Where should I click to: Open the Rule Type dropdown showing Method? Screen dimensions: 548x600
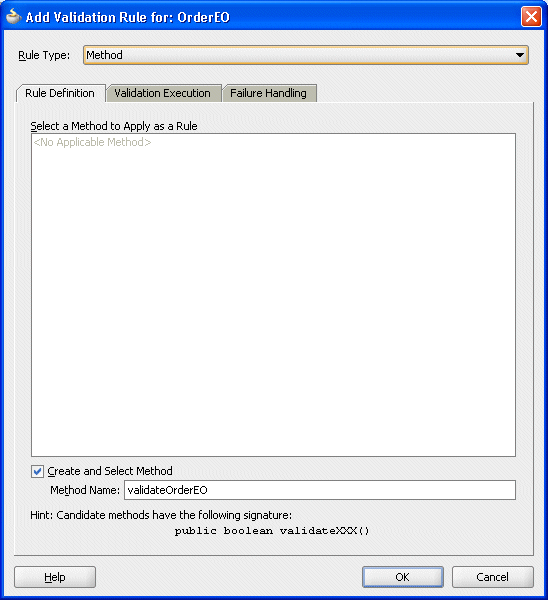[305, 55]
